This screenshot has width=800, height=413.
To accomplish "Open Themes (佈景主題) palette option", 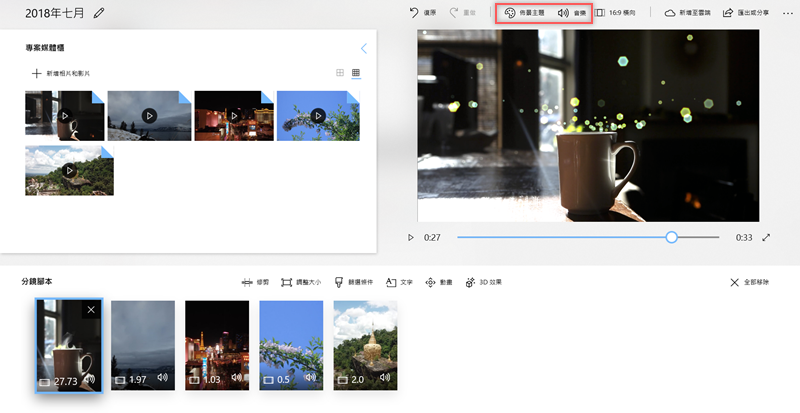I will point(524,13).
